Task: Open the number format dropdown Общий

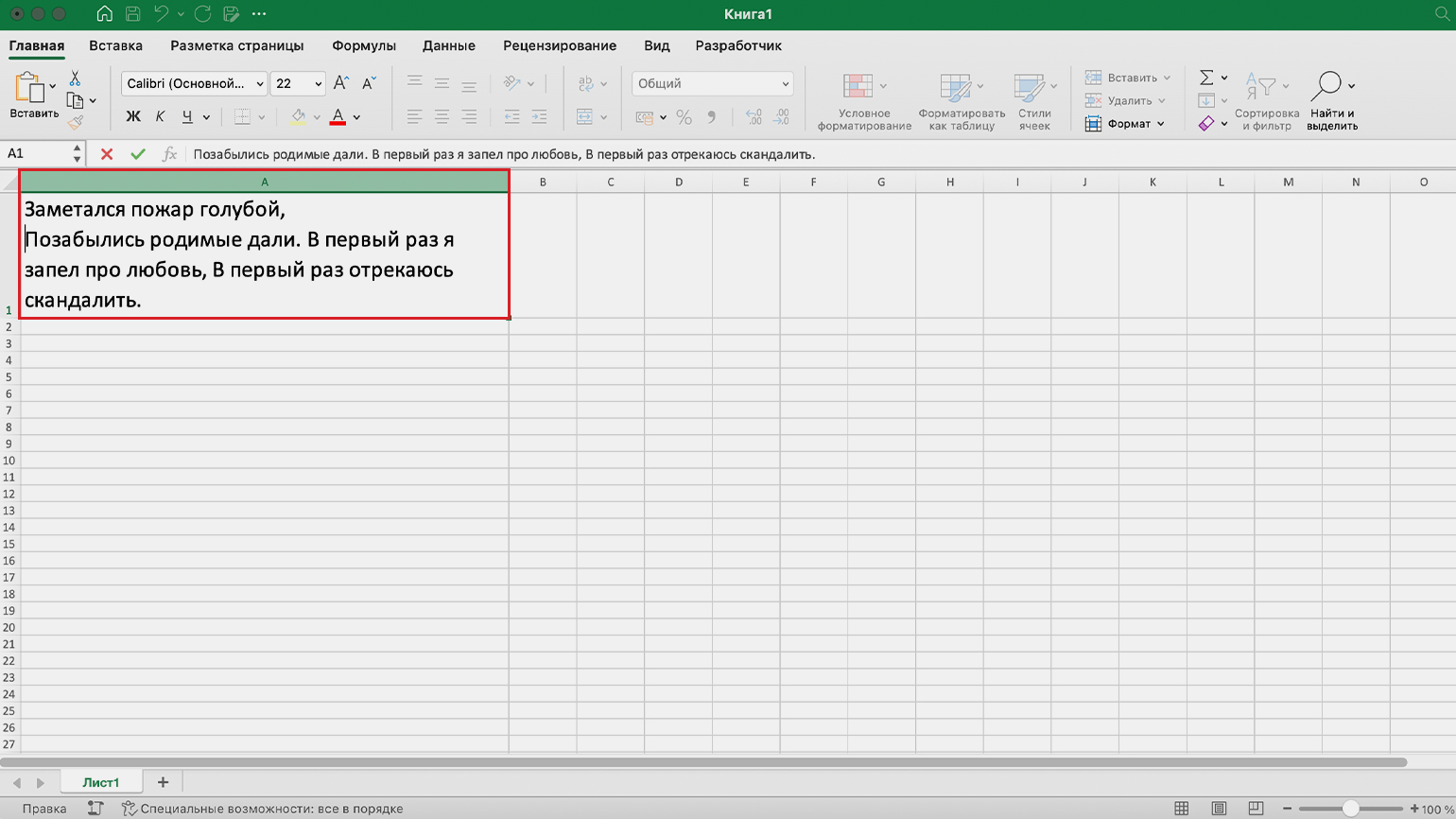Action: tap(712, 83)
